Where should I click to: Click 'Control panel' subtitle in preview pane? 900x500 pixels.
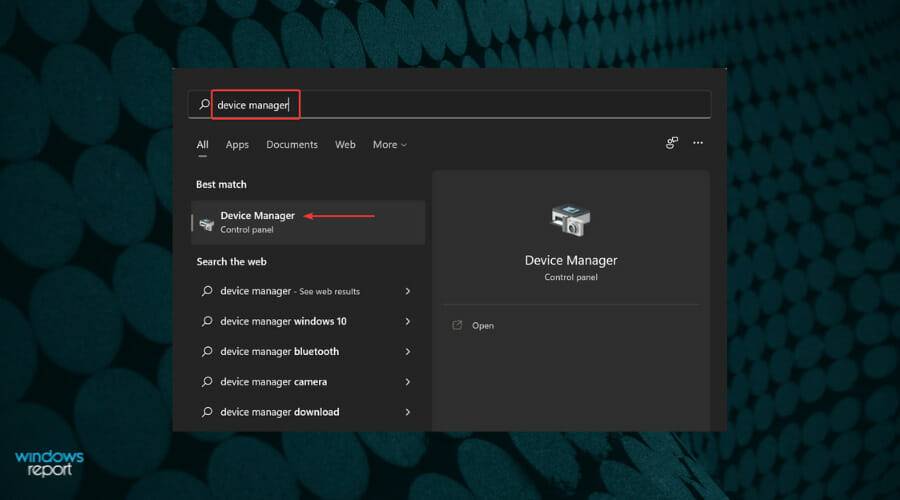[571, 277]
